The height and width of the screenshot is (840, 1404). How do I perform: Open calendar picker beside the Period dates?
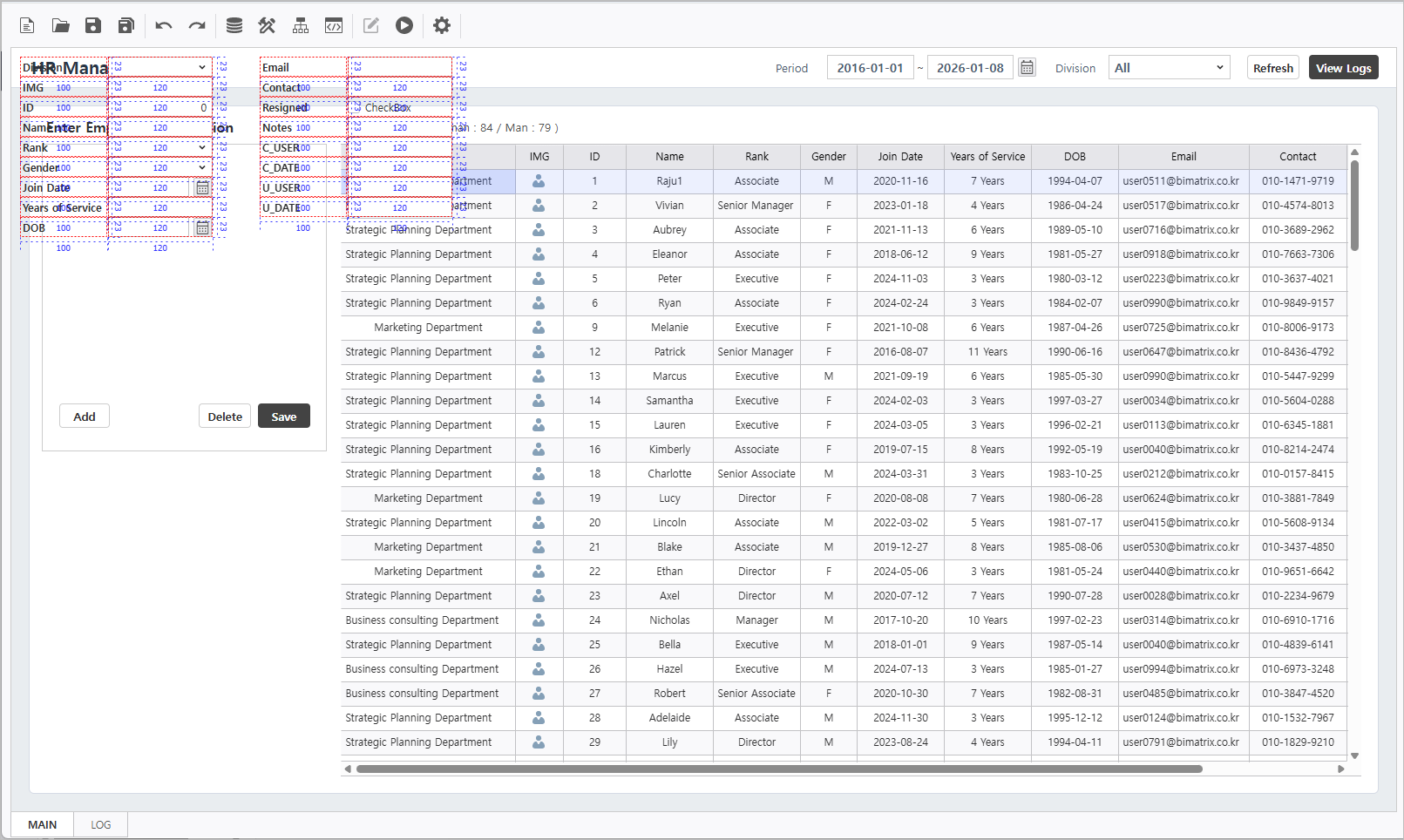(1028, 68)
